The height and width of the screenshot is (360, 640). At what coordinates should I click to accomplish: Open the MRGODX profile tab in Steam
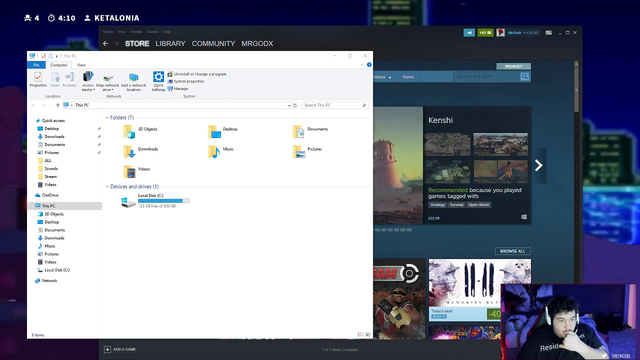pyautogui.click(x=257, y=44)
